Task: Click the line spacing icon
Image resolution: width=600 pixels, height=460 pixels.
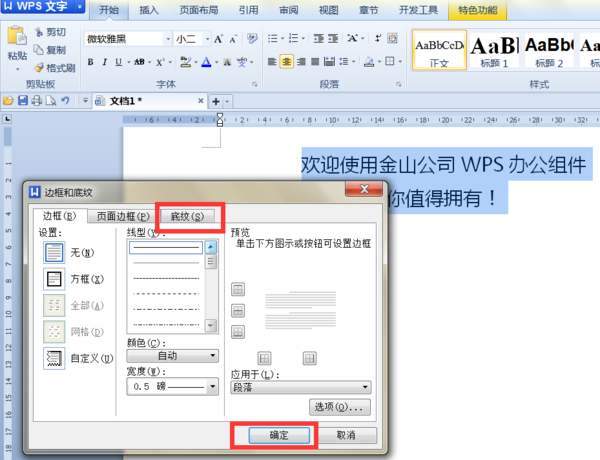Action: [x=344, y=62]
